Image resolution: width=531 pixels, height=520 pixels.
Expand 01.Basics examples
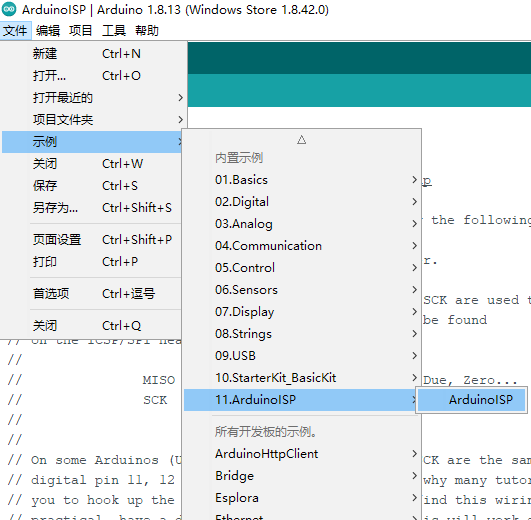(302, 180)
